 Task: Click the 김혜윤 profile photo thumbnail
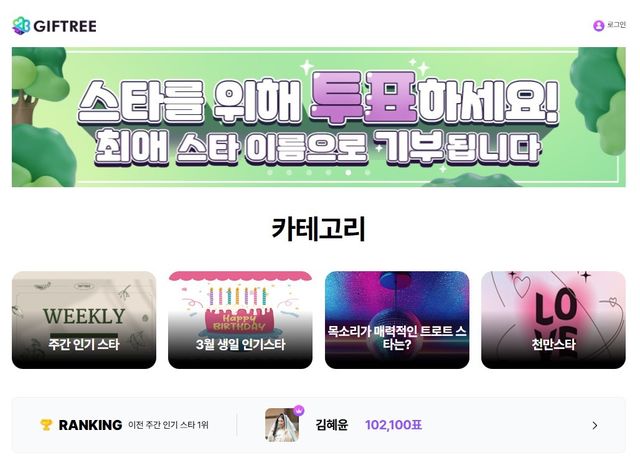coord(282,425)
